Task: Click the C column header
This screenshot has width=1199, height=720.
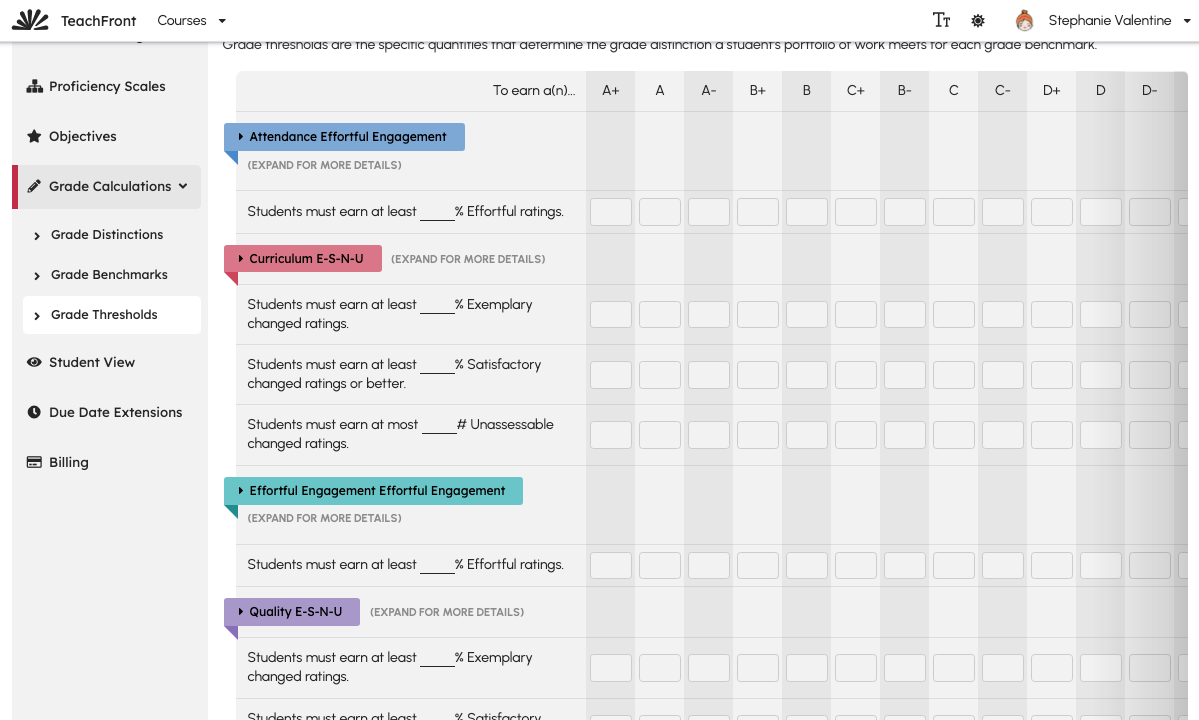Action: click(954, 90)
